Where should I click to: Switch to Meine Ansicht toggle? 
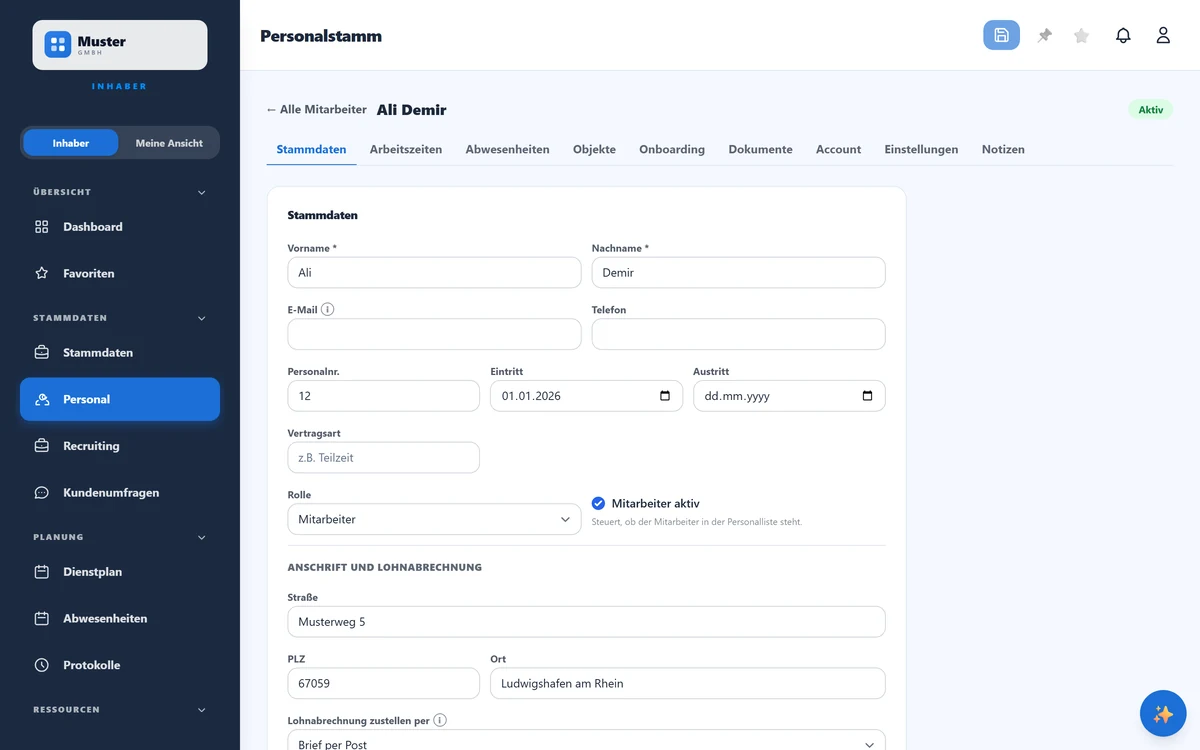click(x=169, y=143)
